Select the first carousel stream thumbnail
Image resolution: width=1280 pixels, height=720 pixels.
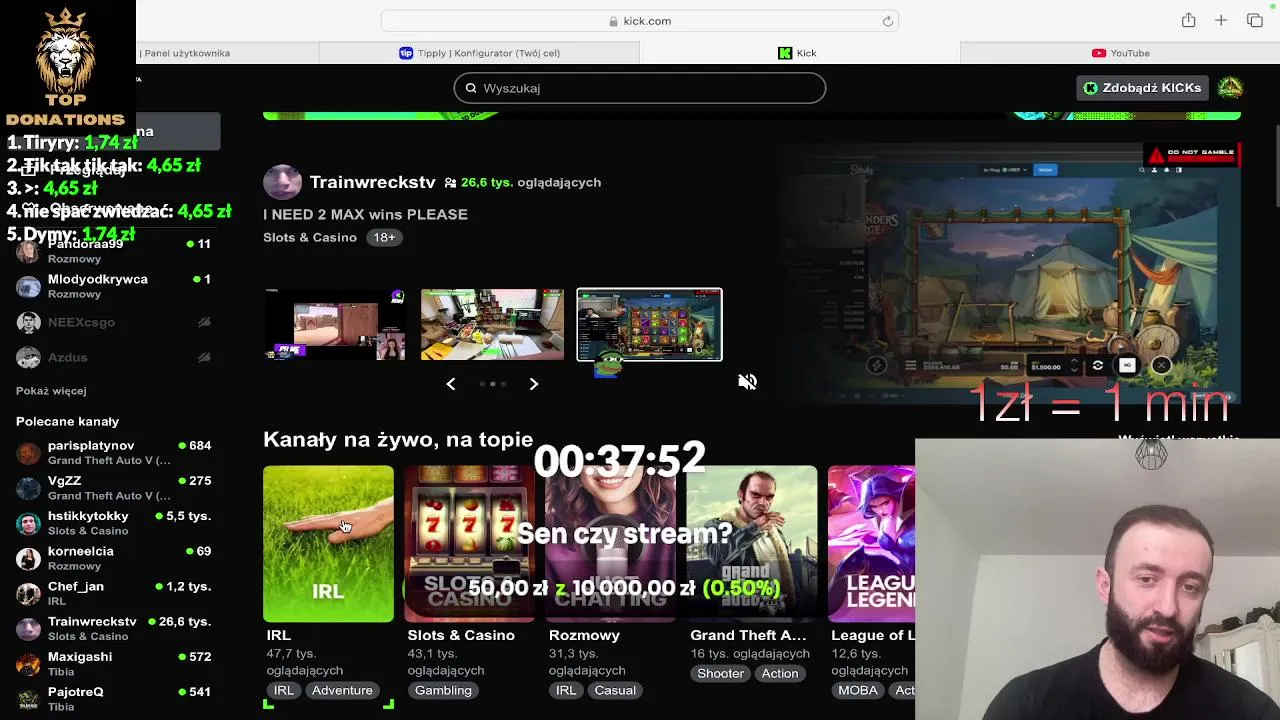pyautogui.click(x=335, y=324)
